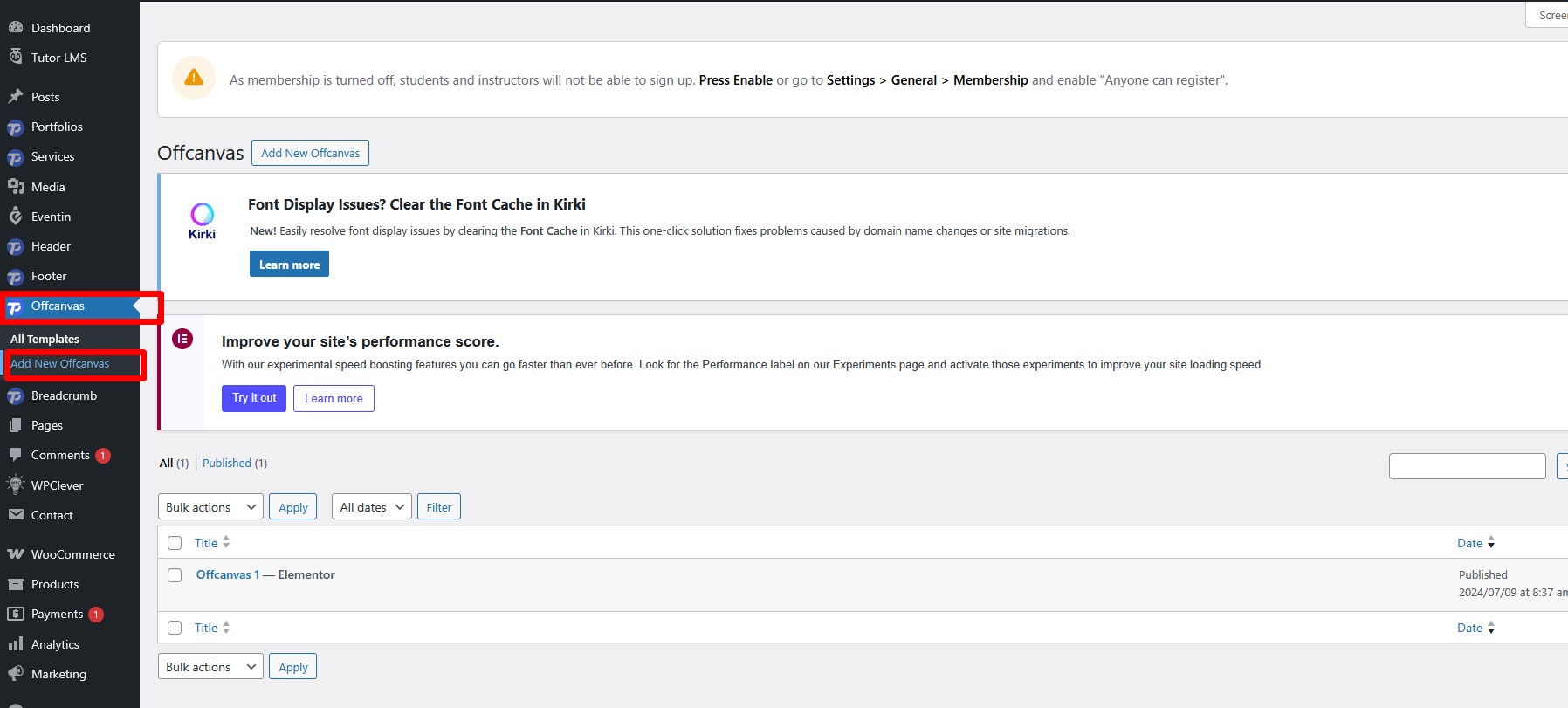The image size is (1568, 708).
Task: Open the top Bulk actions dropdown
Action: [210, 507]
